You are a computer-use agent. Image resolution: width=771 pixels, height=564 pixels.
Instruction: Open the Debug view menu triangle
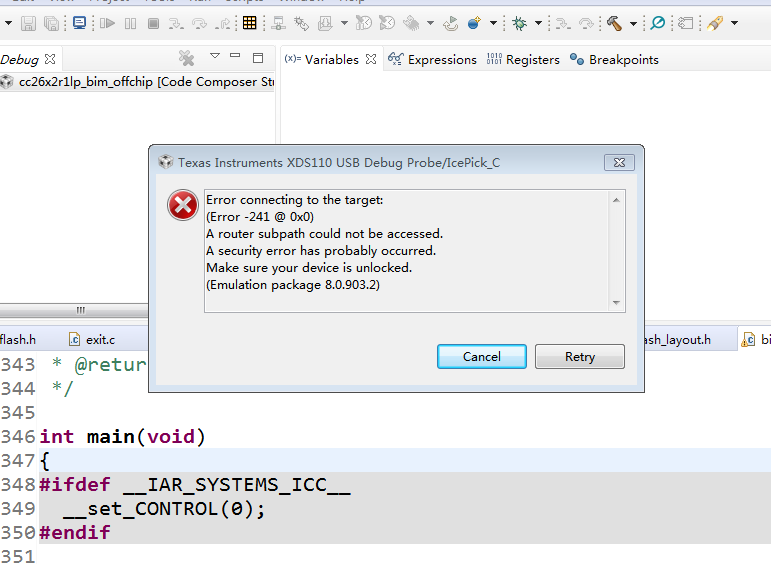click(215, 56)
